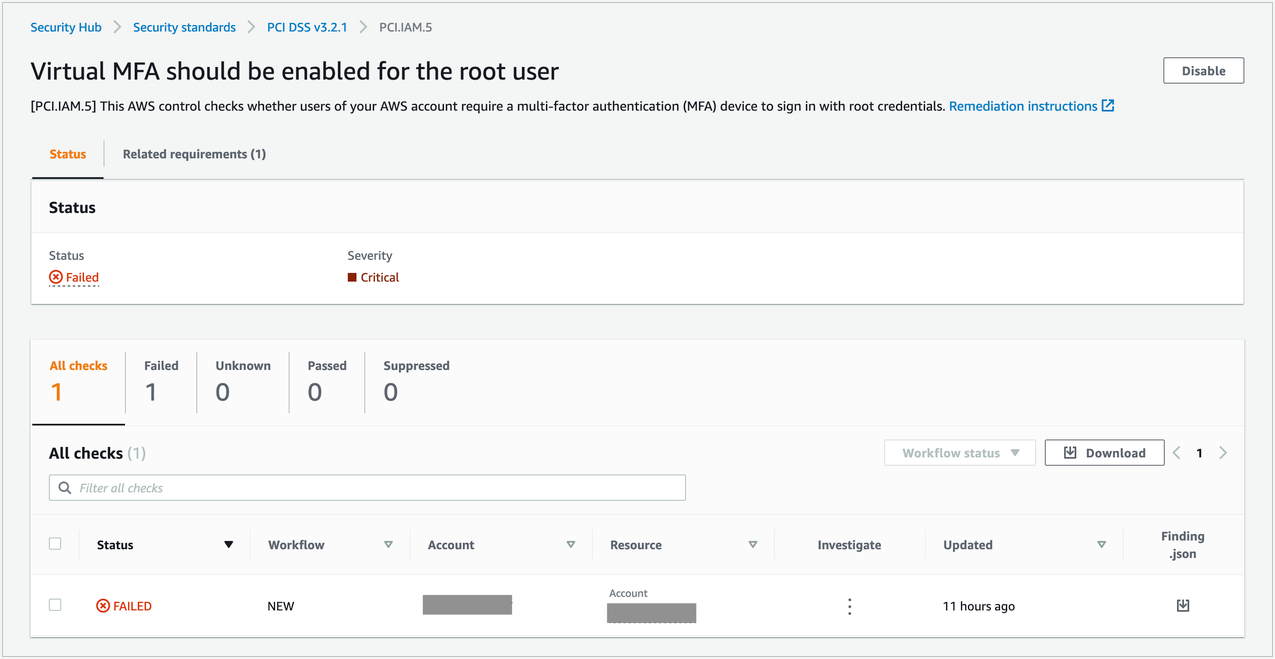The width and height of the screenshot is (1275, 659).
Task: Switch to the Related requirements tab
Action: (x=194, y=153)
